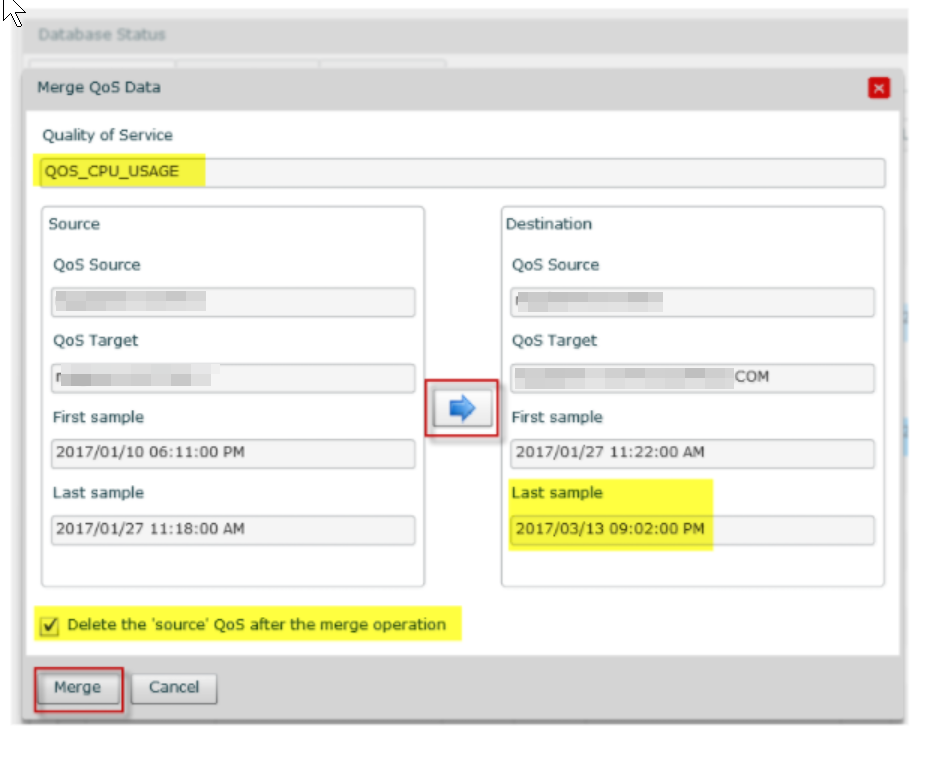Click the Database Status header behind dialog
945x758 pixels.
click(x=101, y=35)
